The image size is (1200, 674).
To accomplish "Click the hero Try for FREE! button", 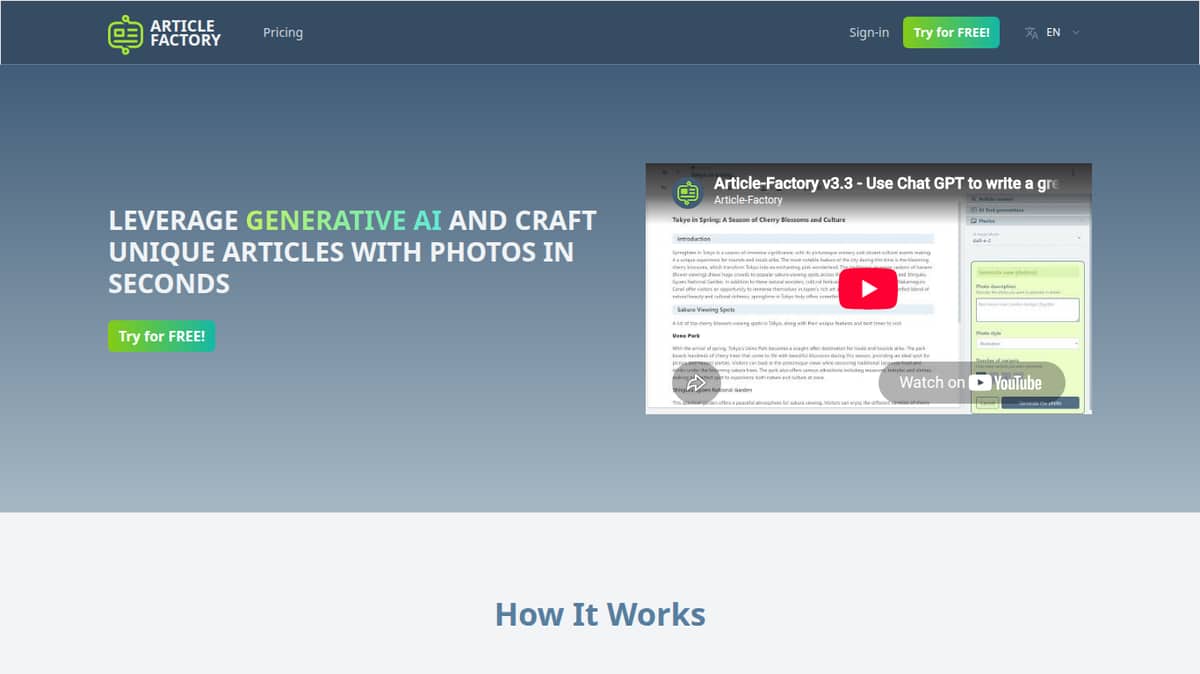I will pos(161,336).
